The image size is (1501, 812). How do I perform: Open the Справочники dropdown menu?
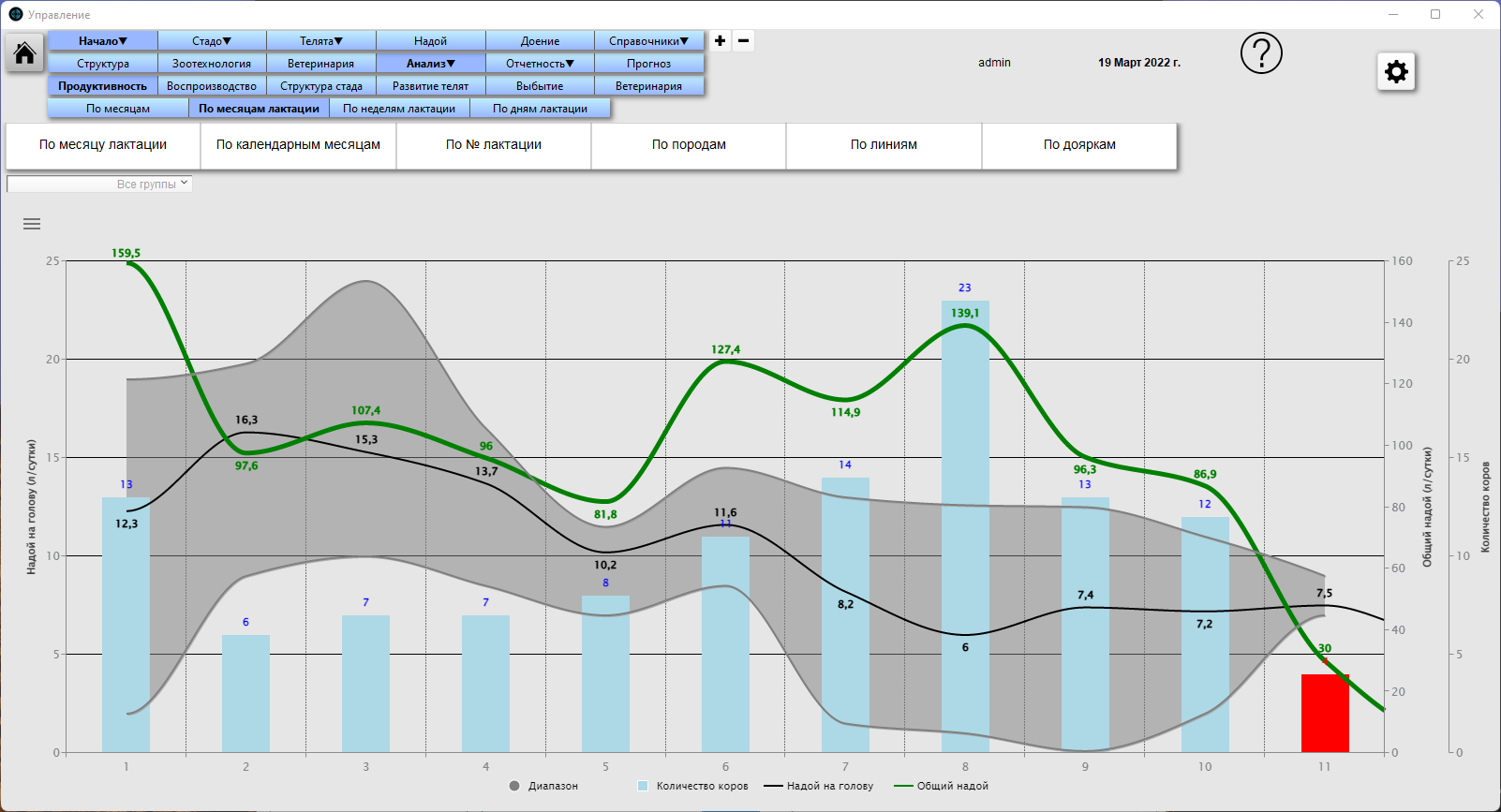648,41
